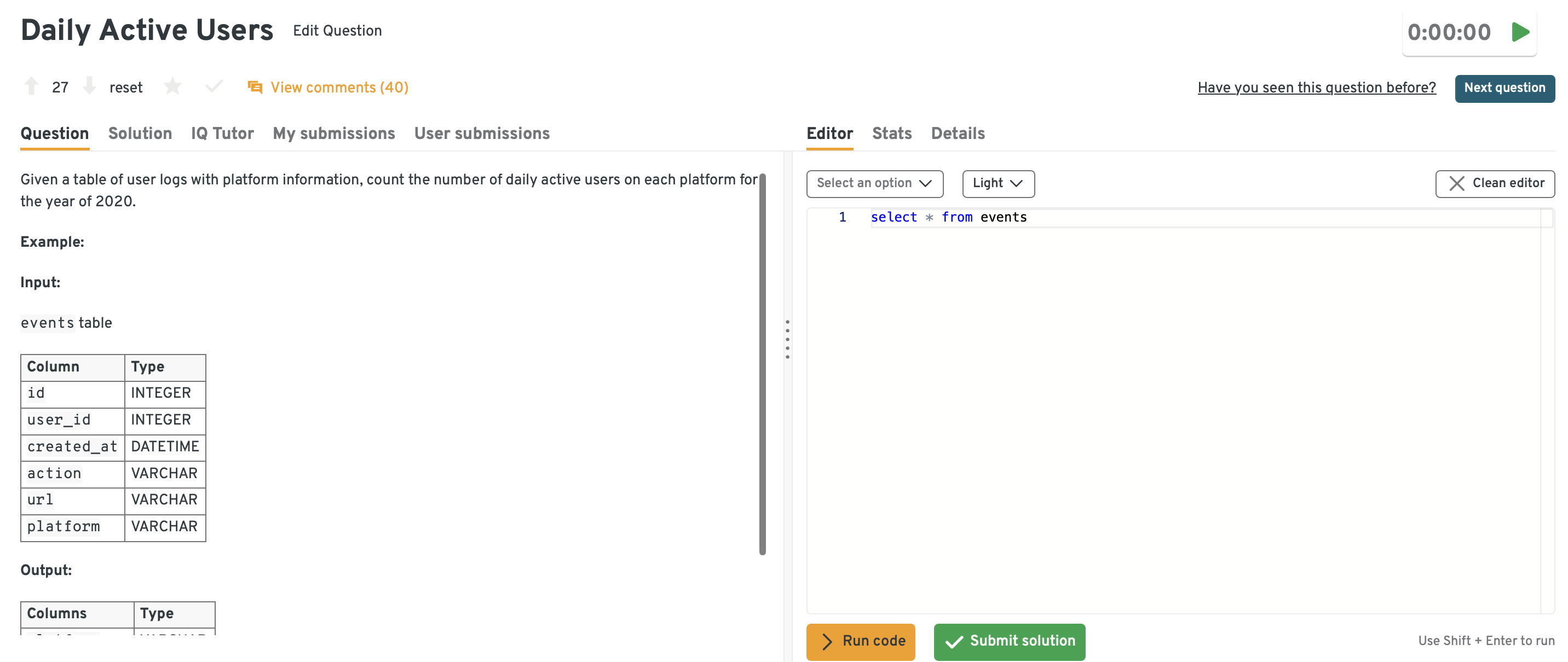Click the question panel vertical scrollbar

click(x=762, y=365)
